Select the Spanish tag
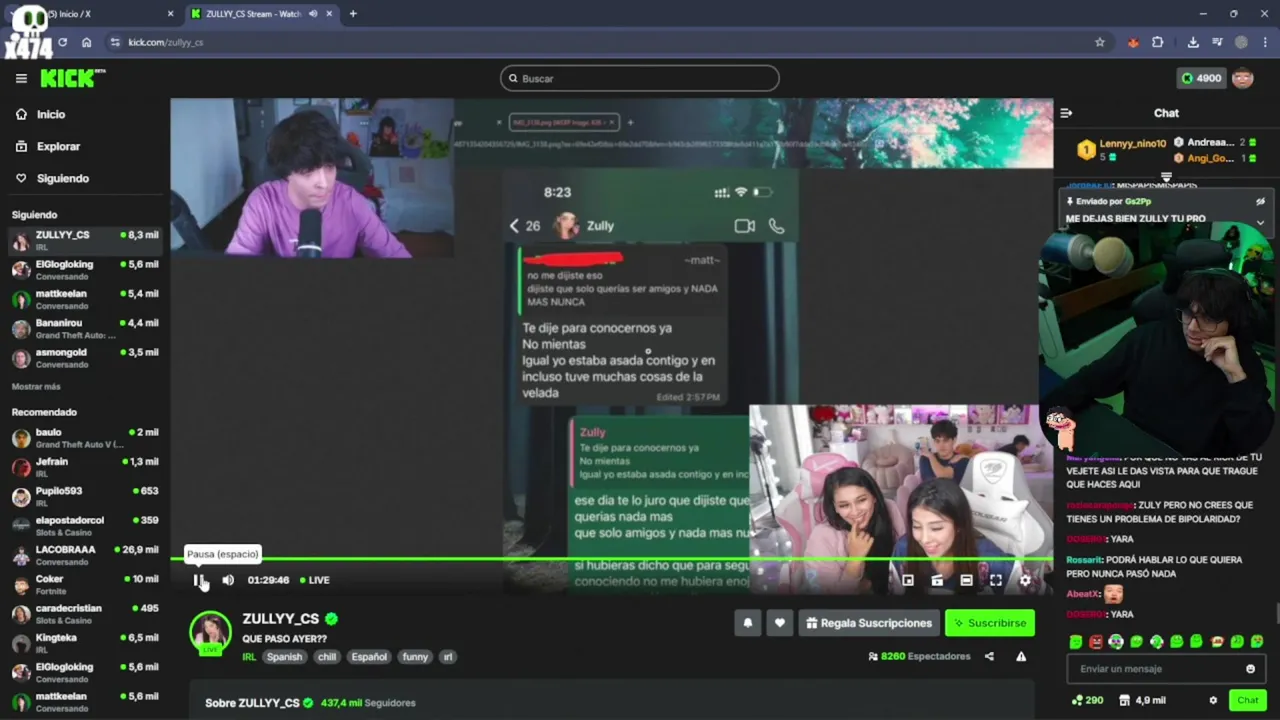This screenshot has height=720, width=1280. click(284, 657)
